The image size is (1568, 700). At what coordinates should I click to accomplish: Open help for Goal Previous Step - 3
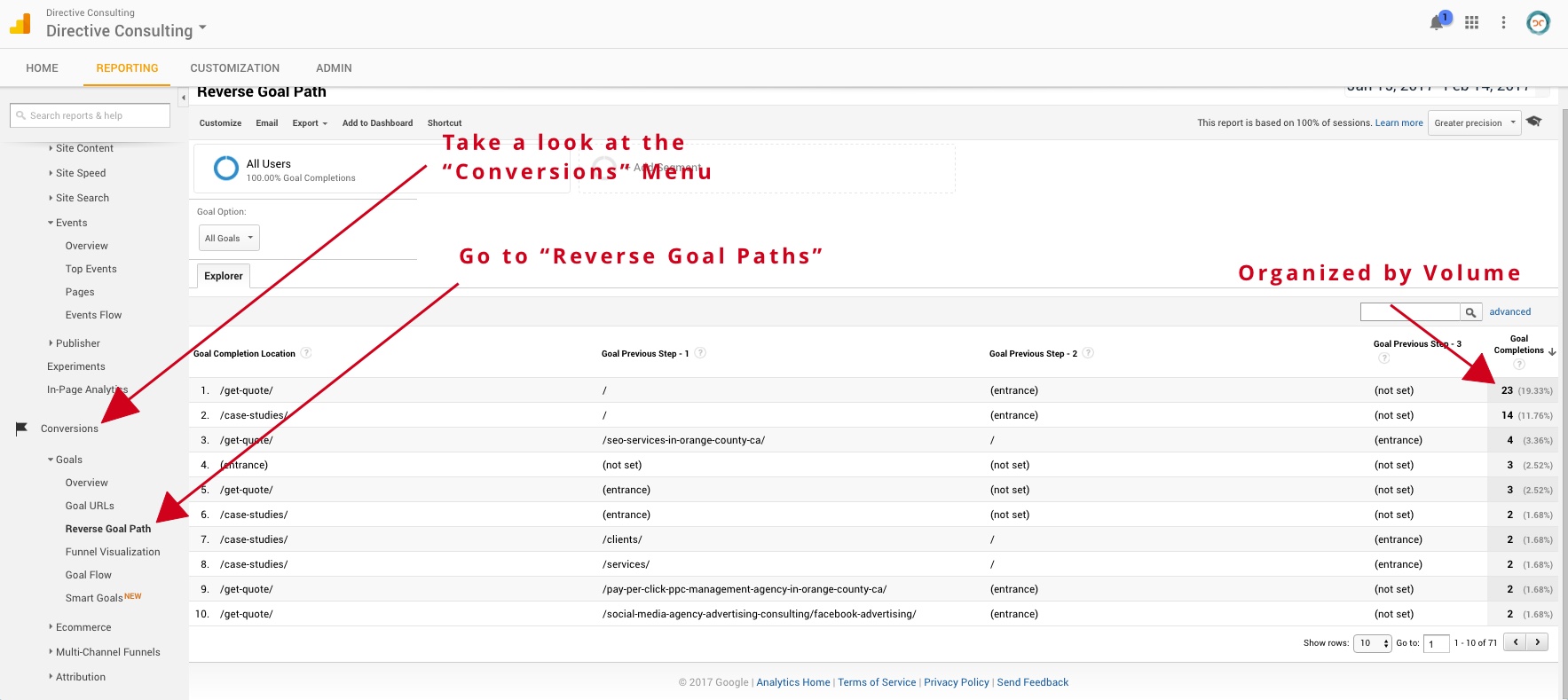[1384, 358]
